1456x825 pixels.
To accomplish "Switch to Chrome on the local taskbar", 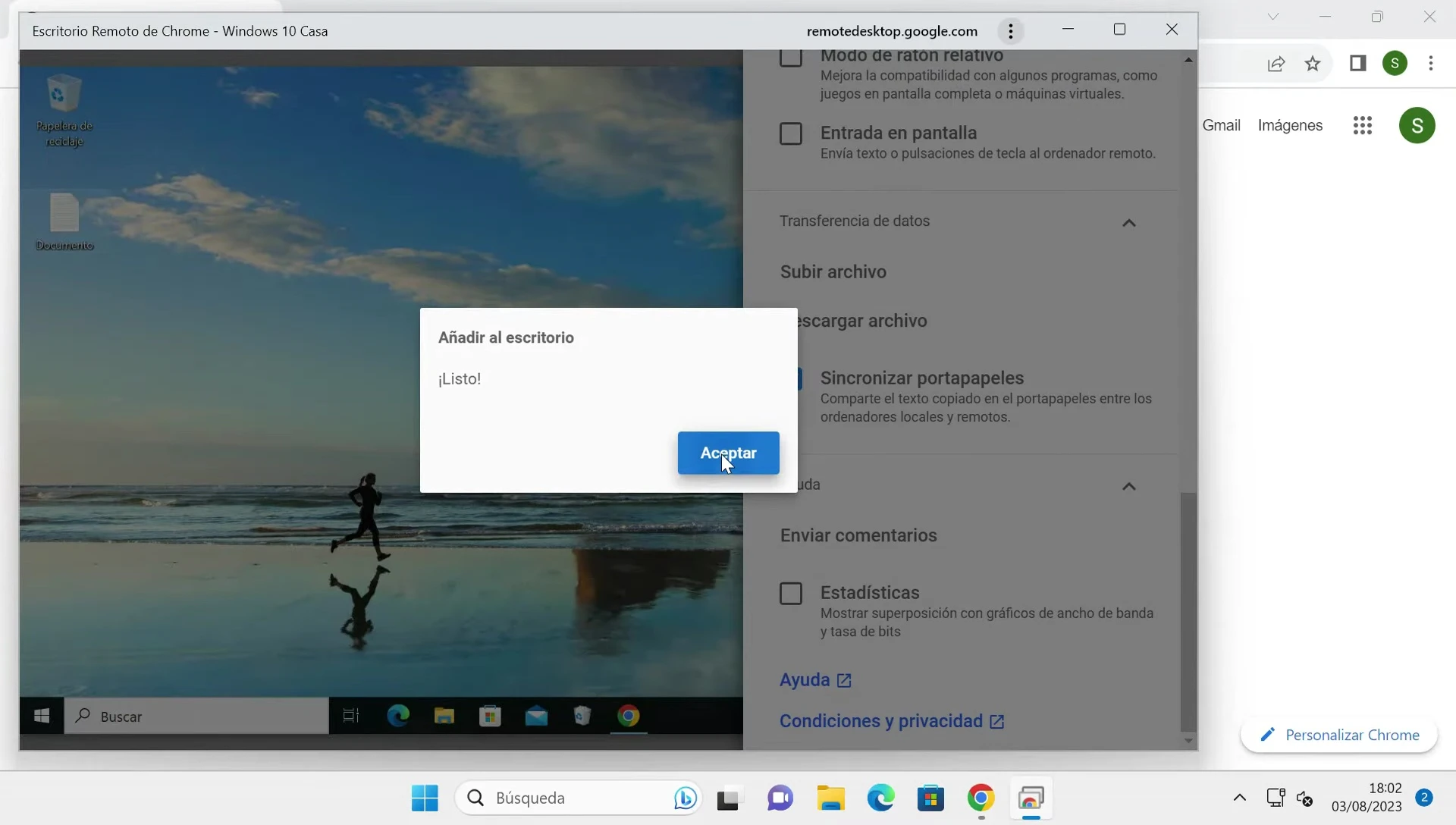I will click(981, 798).
